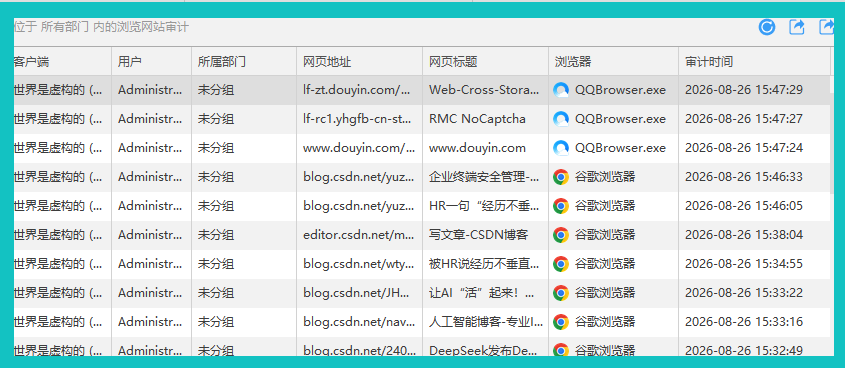Click the Chrome icon in the 写文章-CSDN博客 row
Image resolution: width=845 pixels, height=368 pixels.
pos(561,235)
